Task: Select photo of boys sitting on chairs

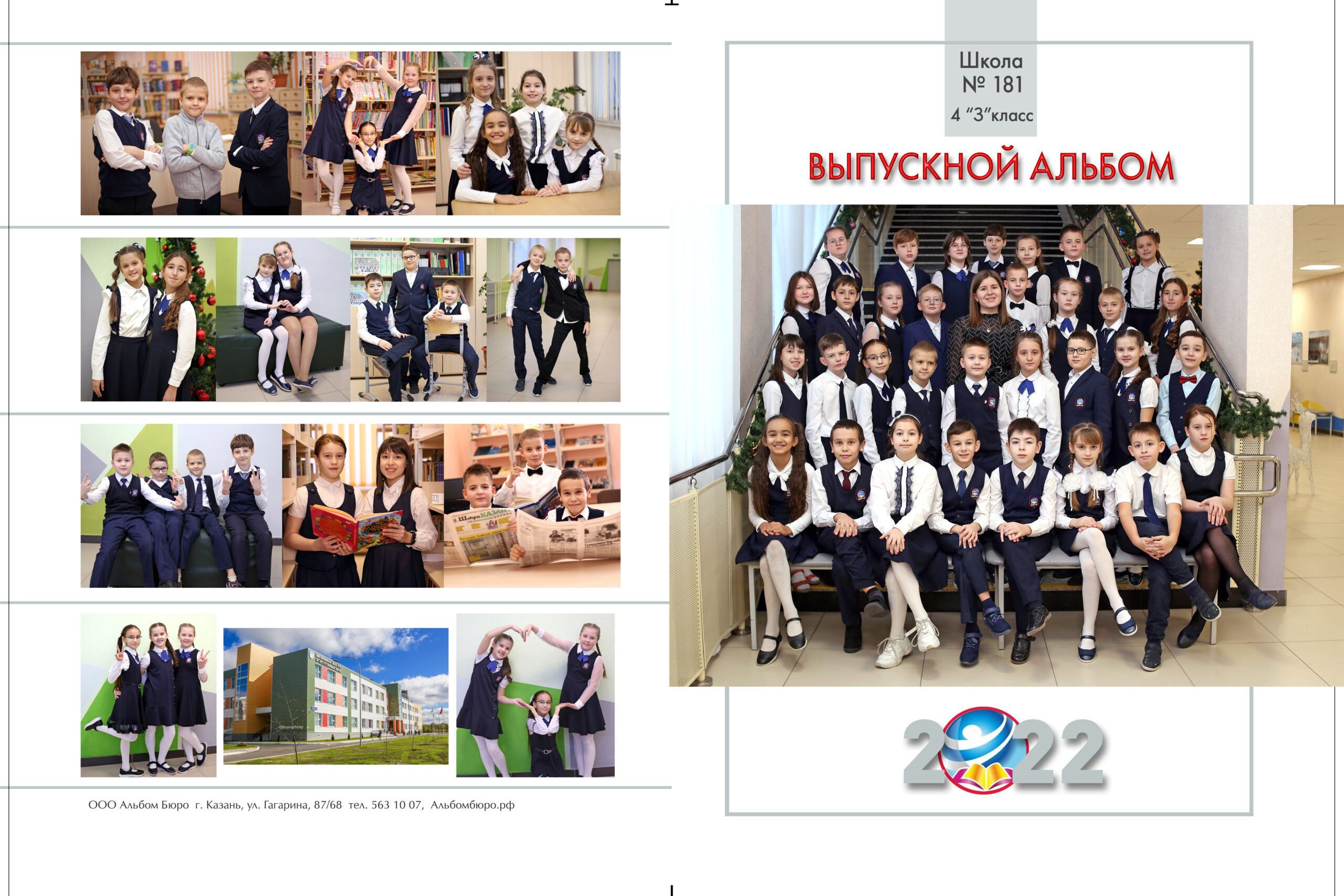Action: pyautogui.click(x=418, y=319)
